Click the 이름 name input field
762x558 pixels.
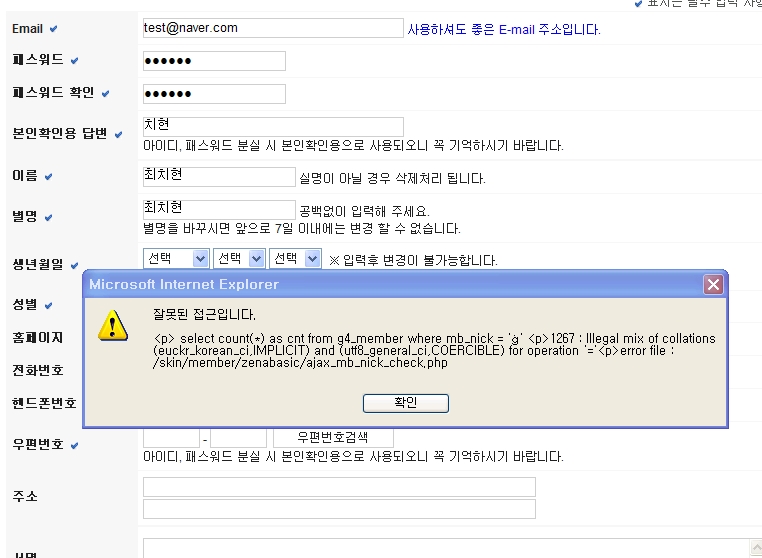coord(219,176)
